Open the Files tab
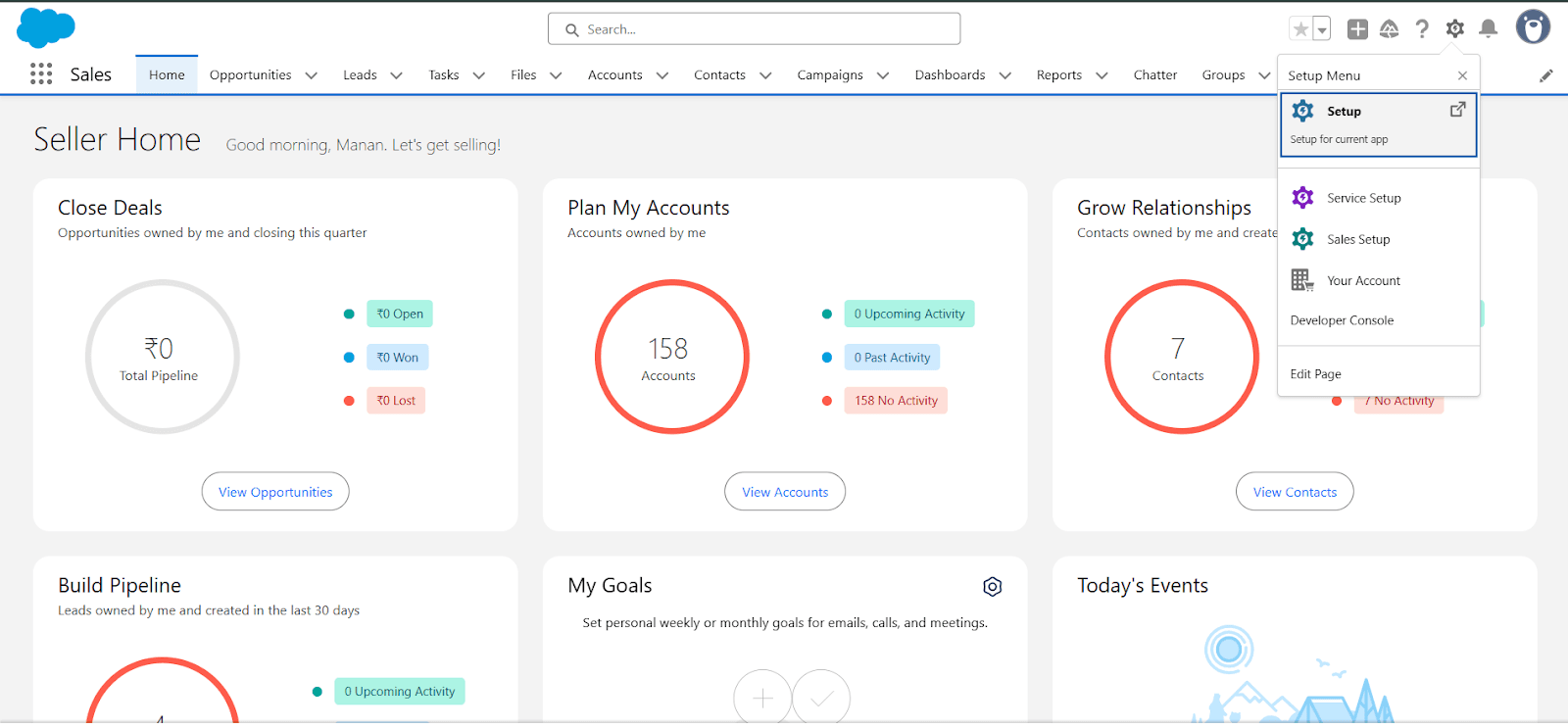Image resolution: width=1568 pixels, height=728 pixels. pyautogui.click(x=523, y=74)
